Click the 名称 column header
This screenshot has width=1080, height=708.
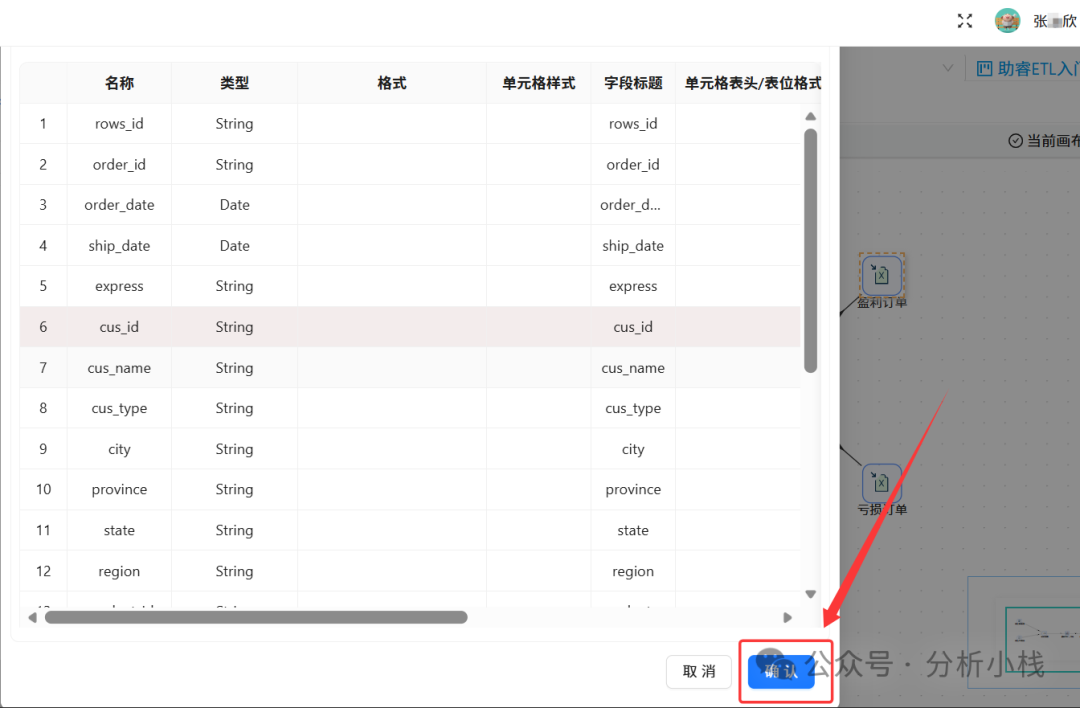coord(119,83)
